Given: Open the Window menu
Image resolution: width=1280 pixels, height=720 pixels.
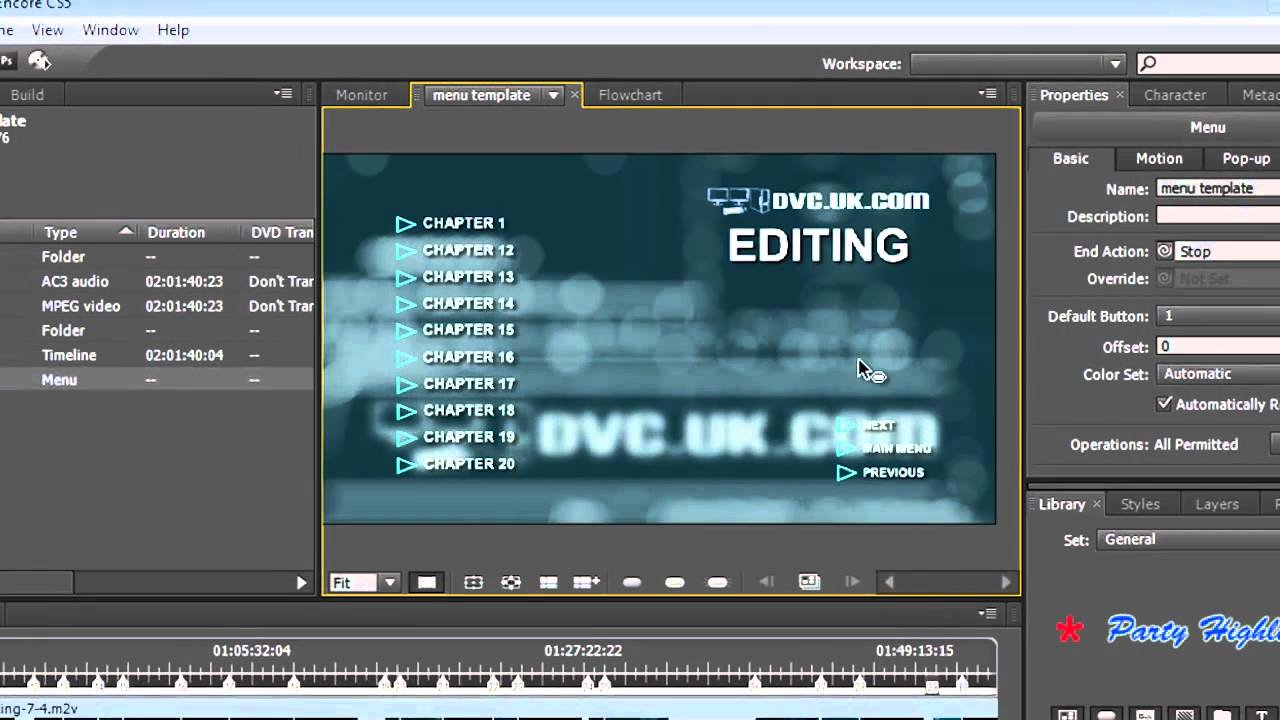Looking at the screenshot, I should click(110, 30).
